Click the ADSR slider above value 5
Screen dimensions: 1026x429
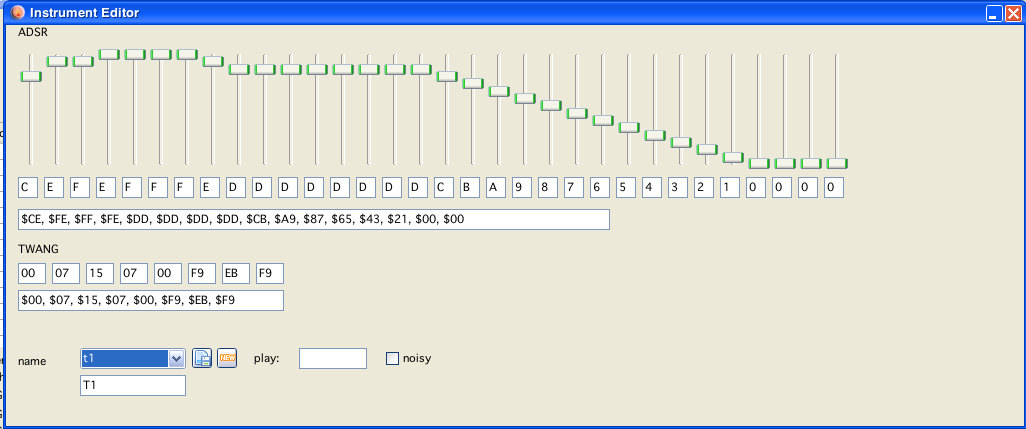(629, 127)
